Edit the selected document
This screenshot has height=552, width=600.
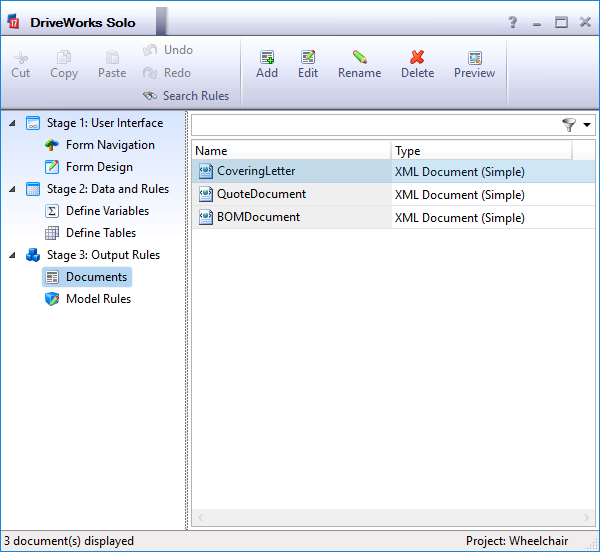coord(308,64)
